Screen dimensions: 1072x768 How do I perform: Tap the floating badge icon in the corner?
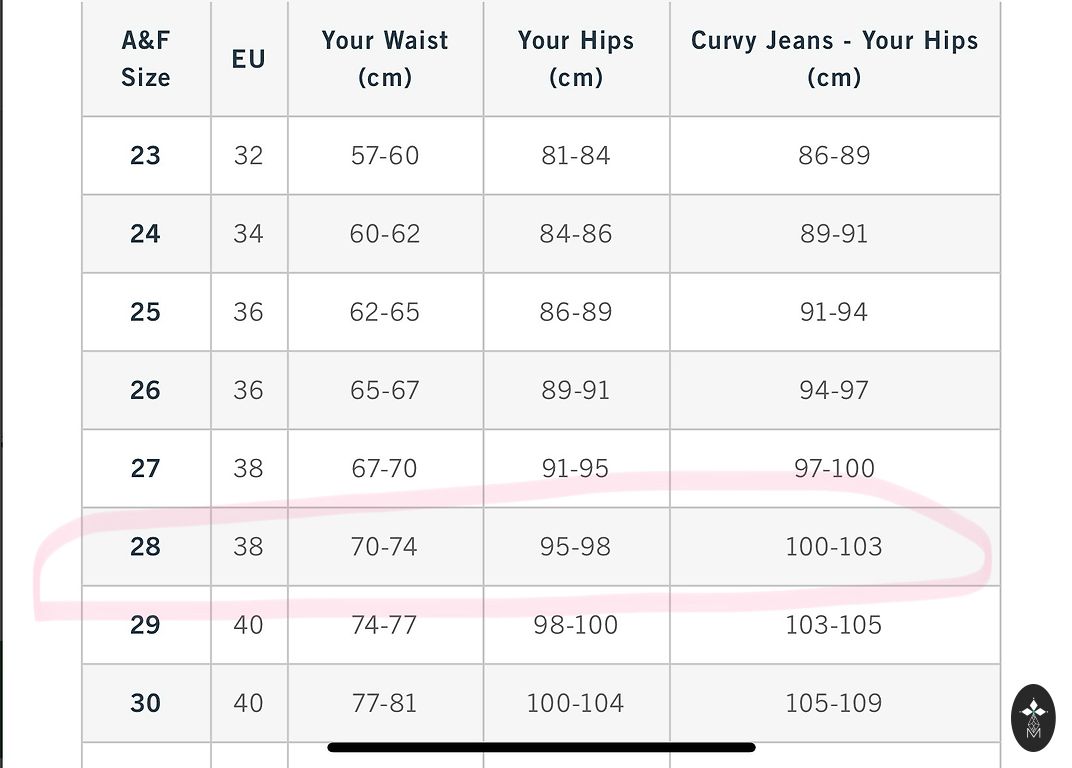1033,716
